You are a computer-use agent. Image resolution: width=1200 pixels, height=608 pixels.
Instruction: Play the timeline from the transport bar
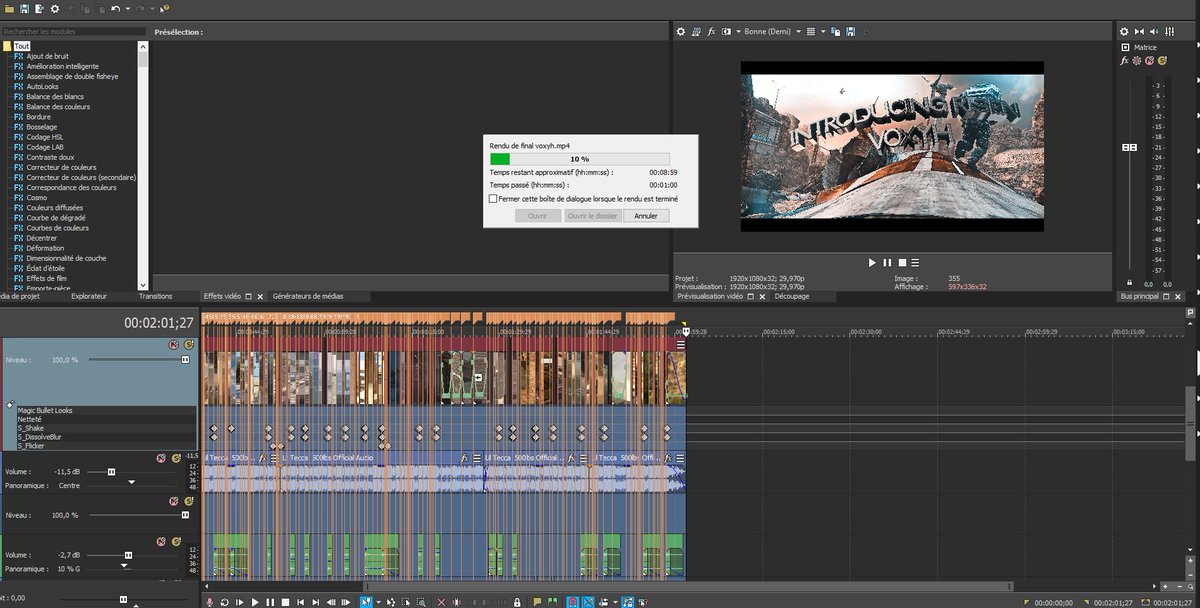pyautogui.click(x=255, y=602)
